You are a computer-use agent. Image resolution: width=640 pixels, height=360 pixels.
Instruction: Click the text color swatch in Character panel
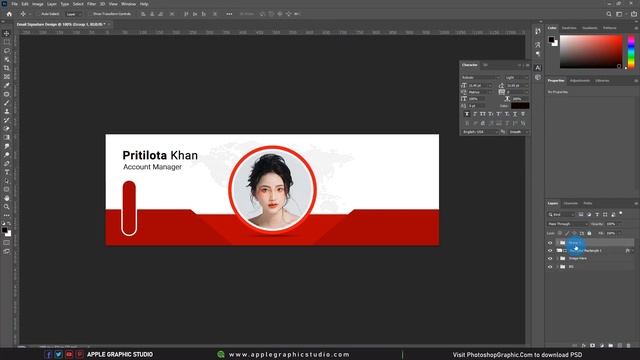tap(520, 106)
